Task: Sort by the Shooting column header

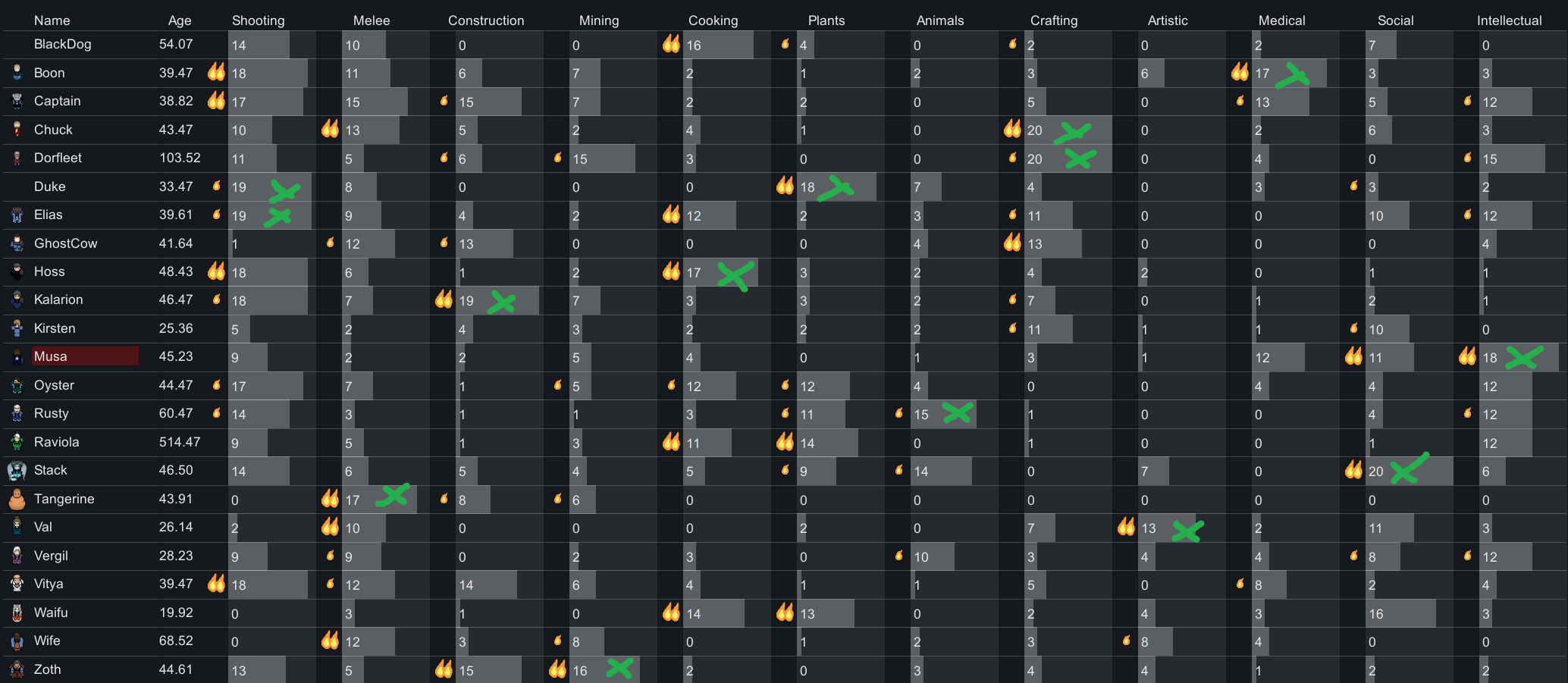Action: pos(258,20)
